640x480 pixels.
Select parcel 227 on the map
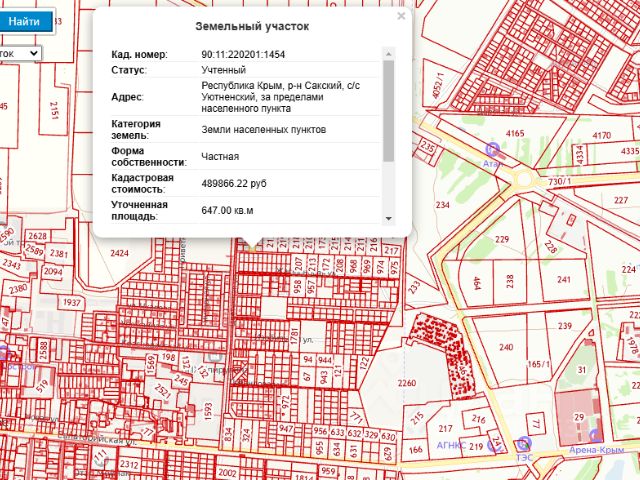tap(620, 200)
